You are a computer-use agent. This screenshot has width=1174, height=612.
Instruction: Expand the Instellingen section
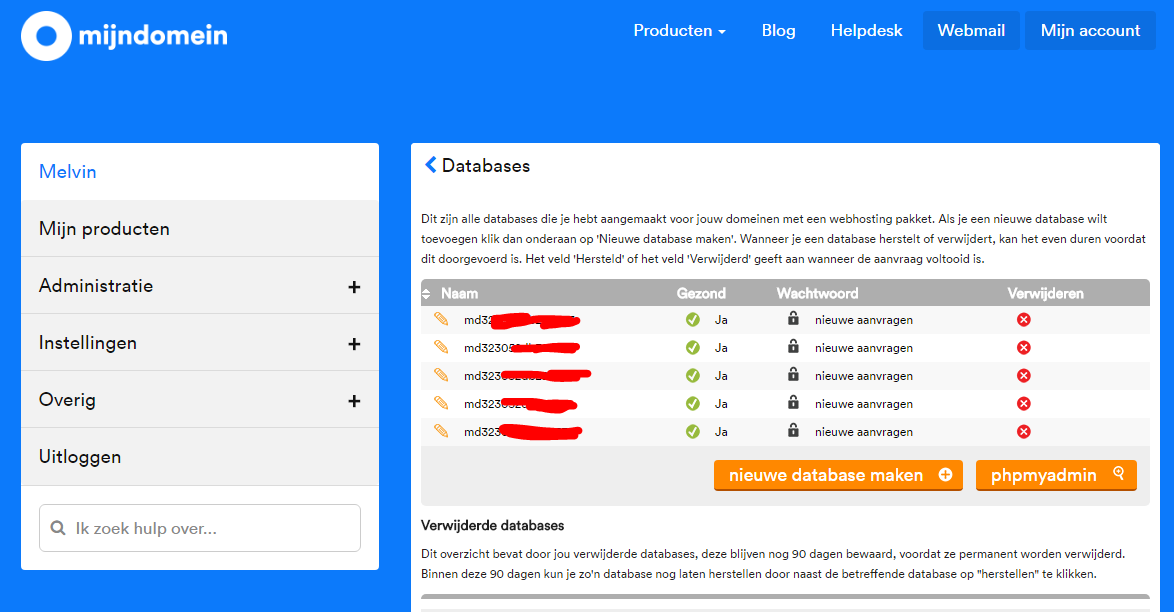coord(355,342)
